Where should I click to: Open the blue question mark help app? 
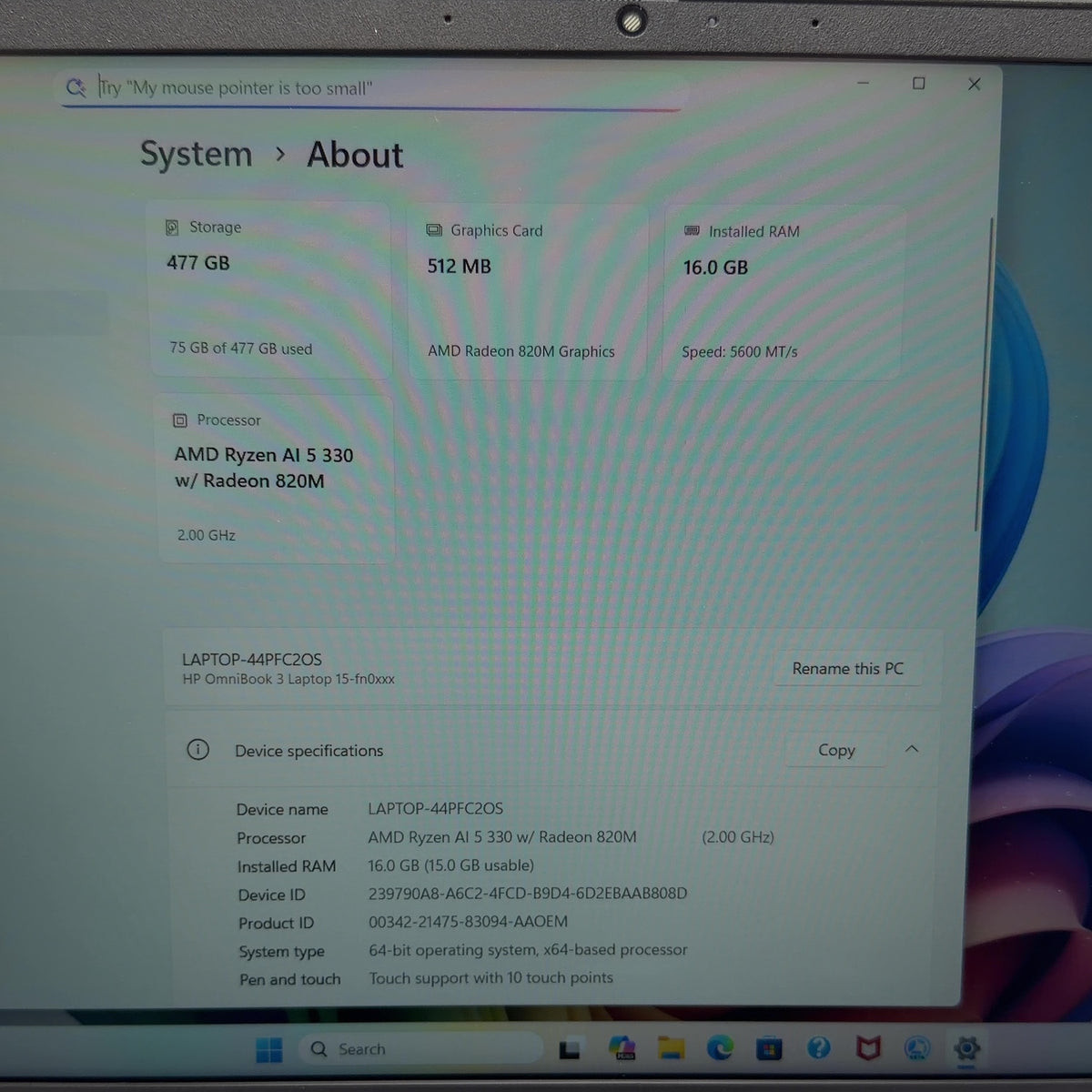819,1048
